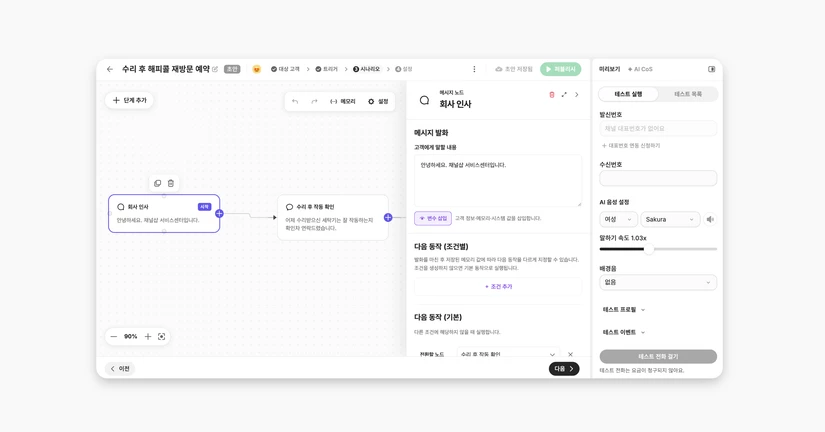This screenshot has height=432, width=825.
Task: Toggle the preview panel collapse icon
Action: click(x=711, y=69)
